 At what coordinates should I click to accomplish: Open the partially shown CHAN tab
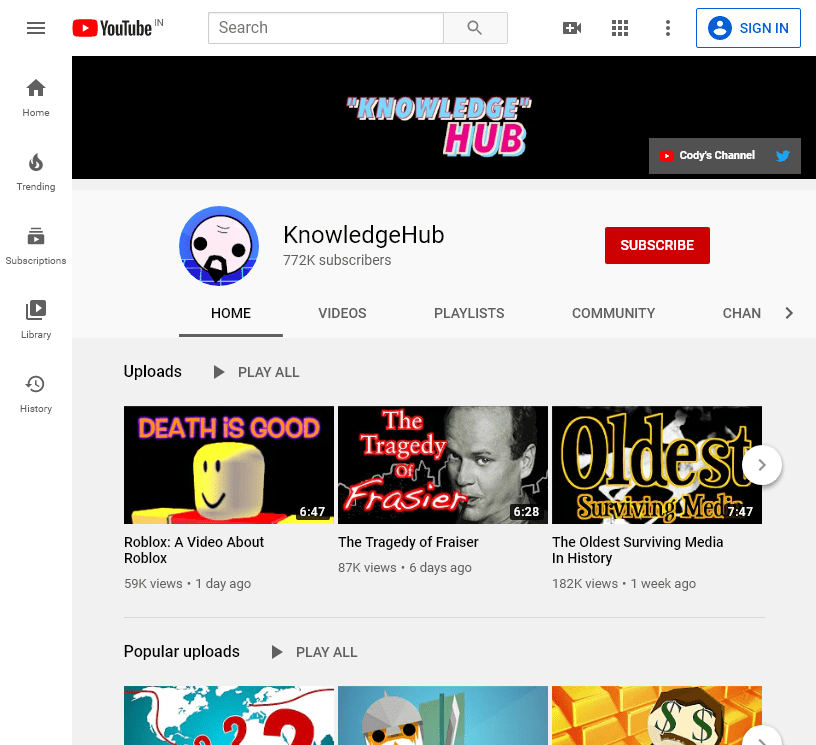742,313
